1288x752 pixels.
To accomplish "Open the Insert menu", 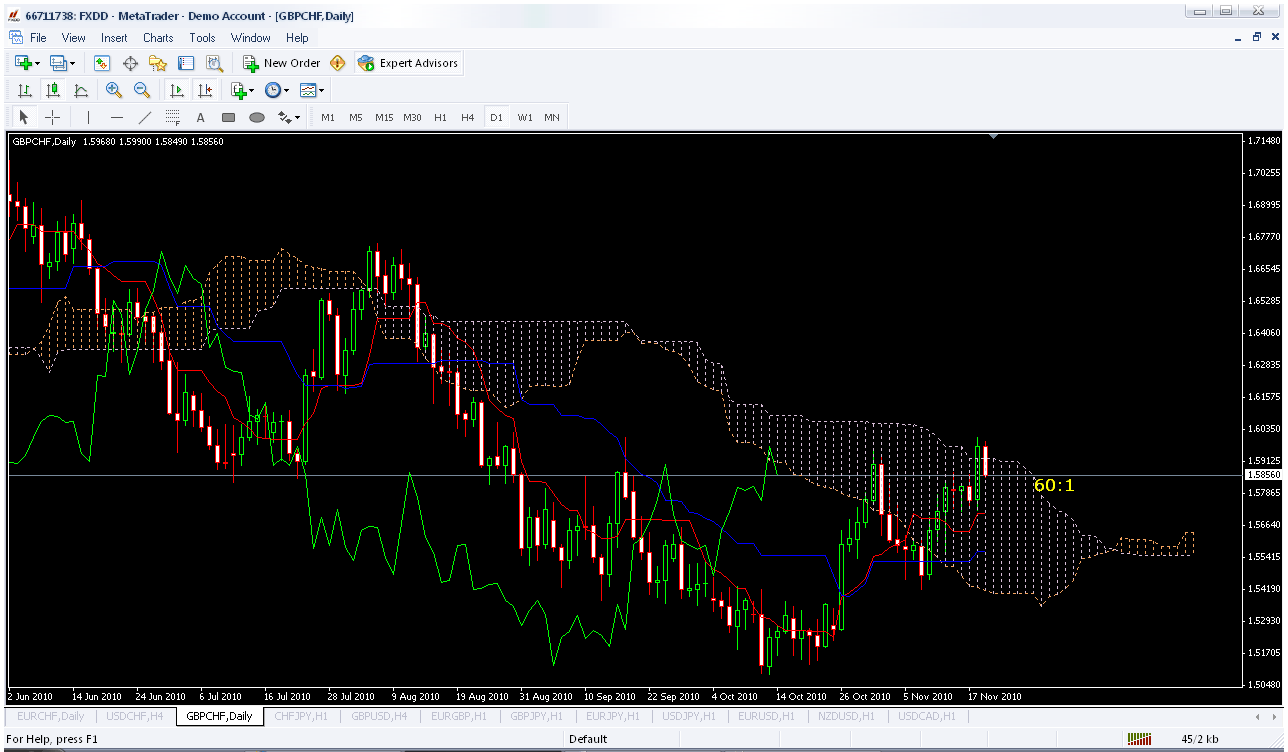I will pyautogui.click(x=114, y=38).
